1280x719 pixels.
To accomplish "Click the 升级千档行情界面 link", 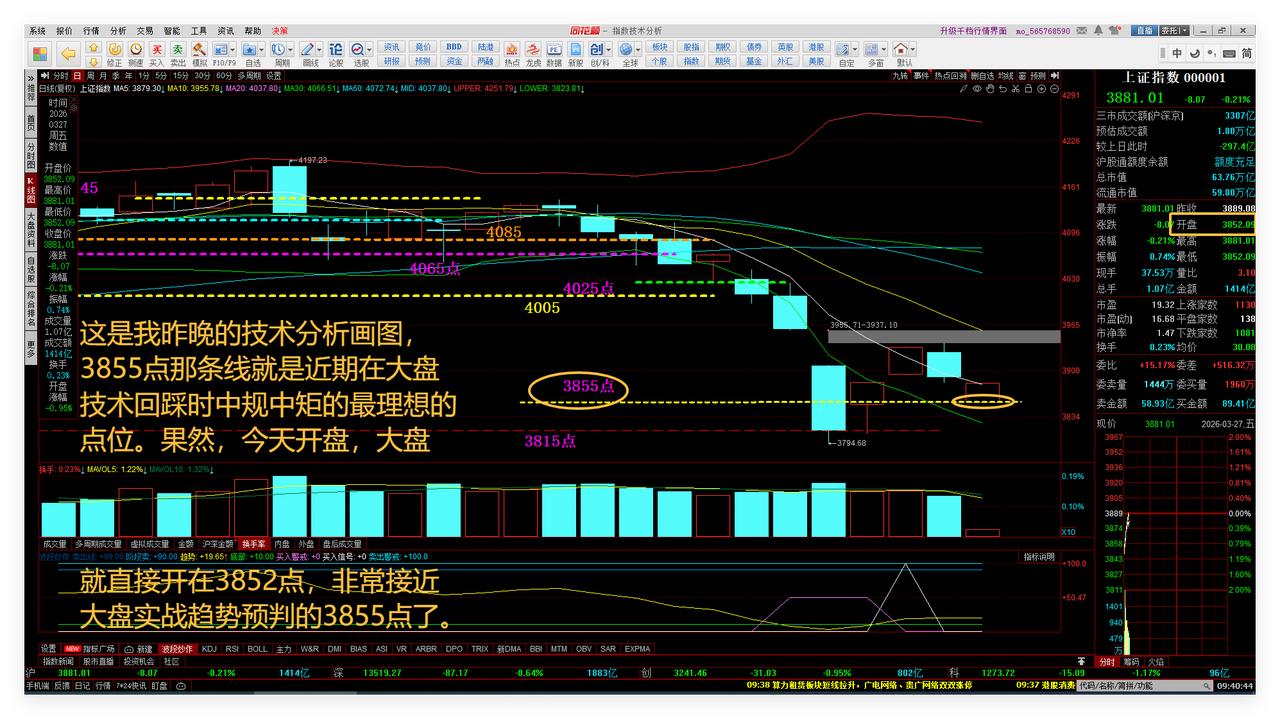I will tap(973, 31).
